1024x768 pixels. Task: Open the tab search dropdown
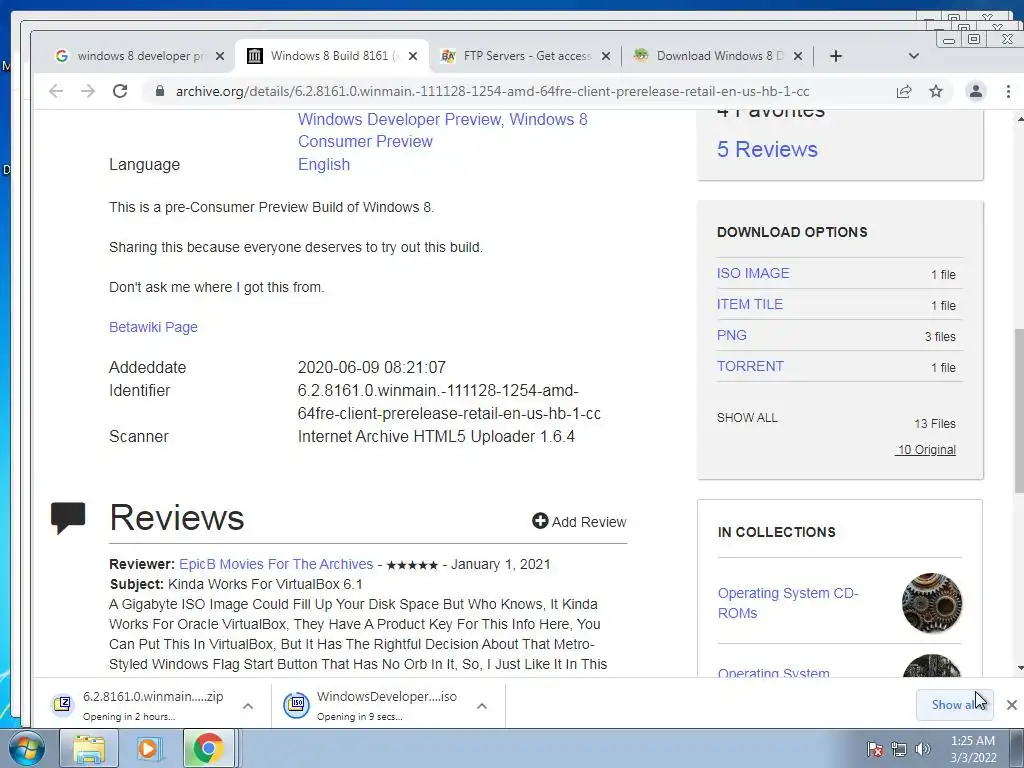[x=914, y=56]
